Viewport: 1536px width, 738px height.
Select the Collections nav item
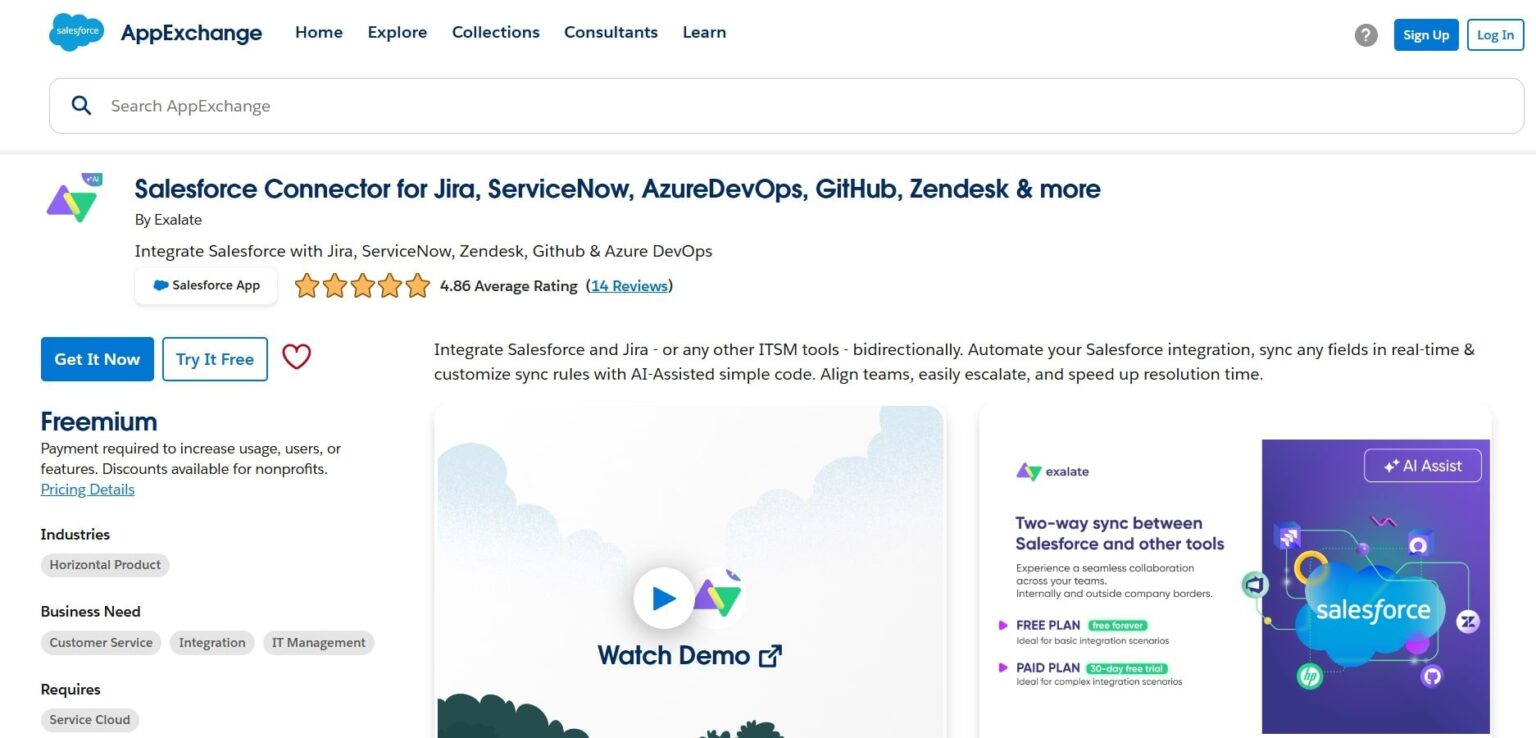coord(495,32)
